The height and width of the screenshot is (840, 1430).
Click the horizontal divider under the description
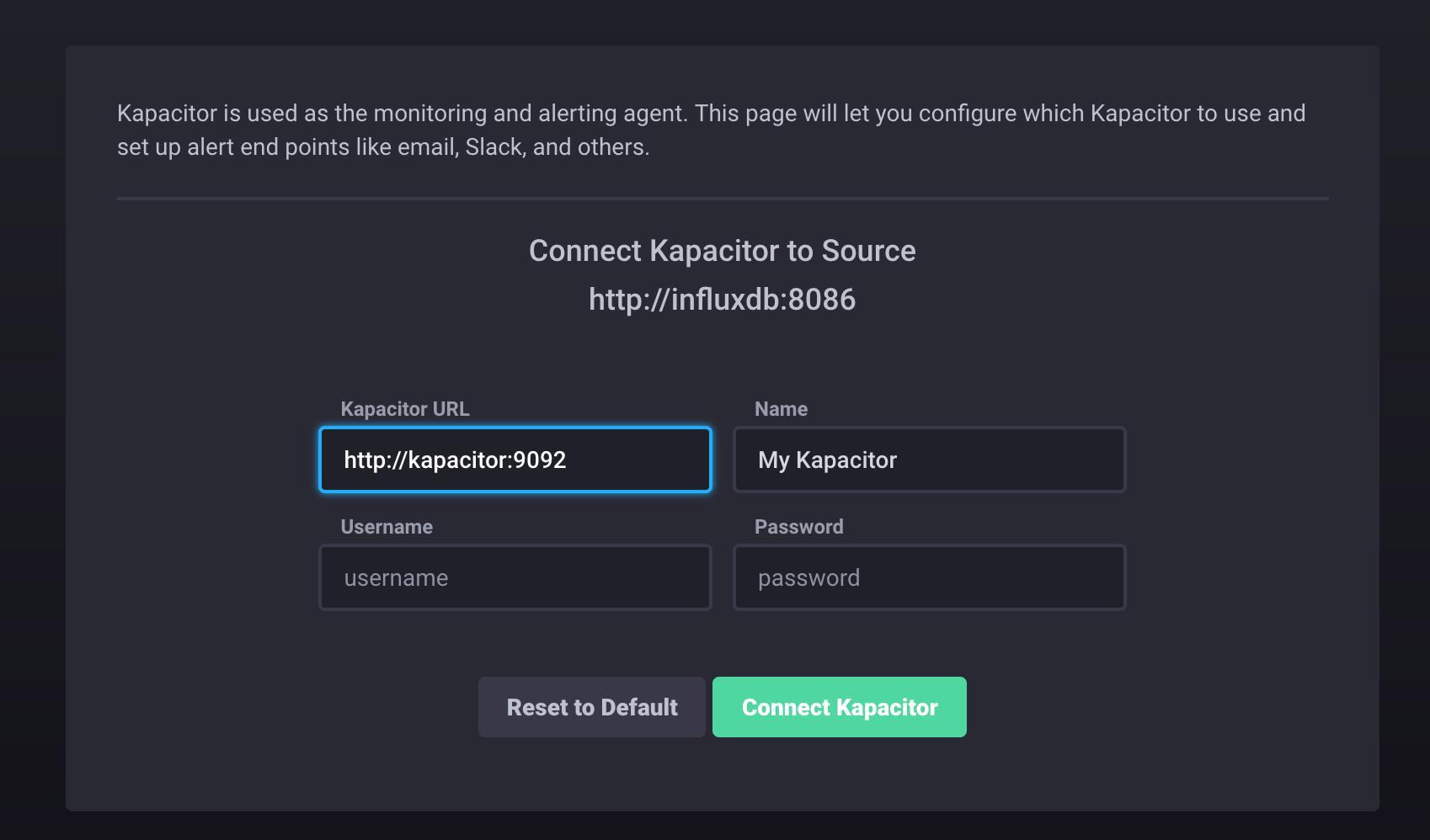(723, 199)
